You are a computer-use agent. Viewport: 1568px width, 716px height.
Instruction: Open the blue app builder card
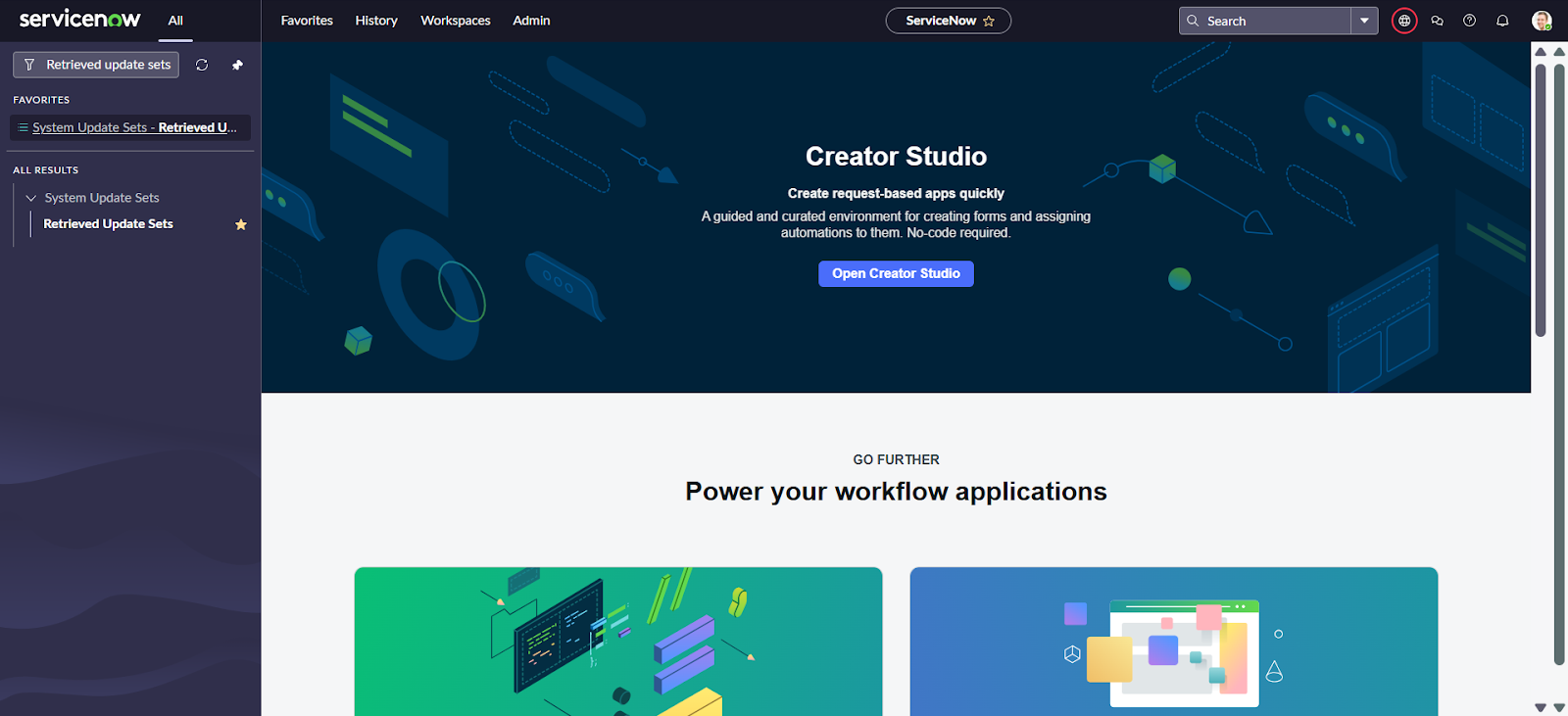(1174, 642)
